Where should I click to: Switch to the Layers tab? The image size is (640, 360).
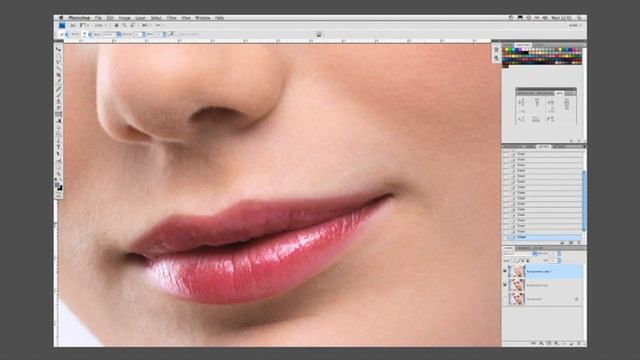(509, 248)
